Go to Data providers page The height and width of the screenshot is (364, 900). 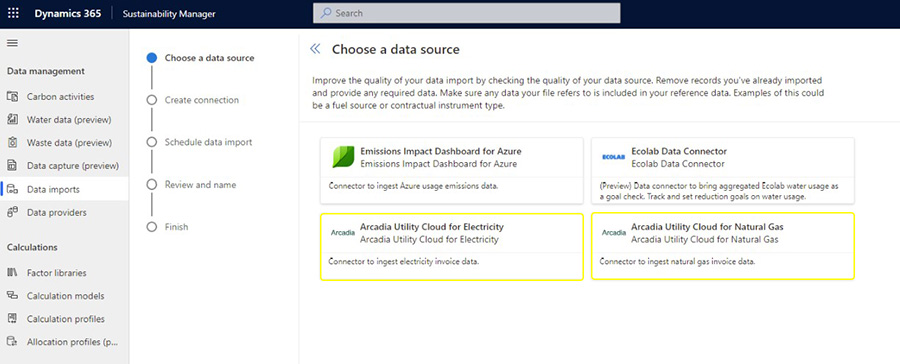[x=64, y=212]
